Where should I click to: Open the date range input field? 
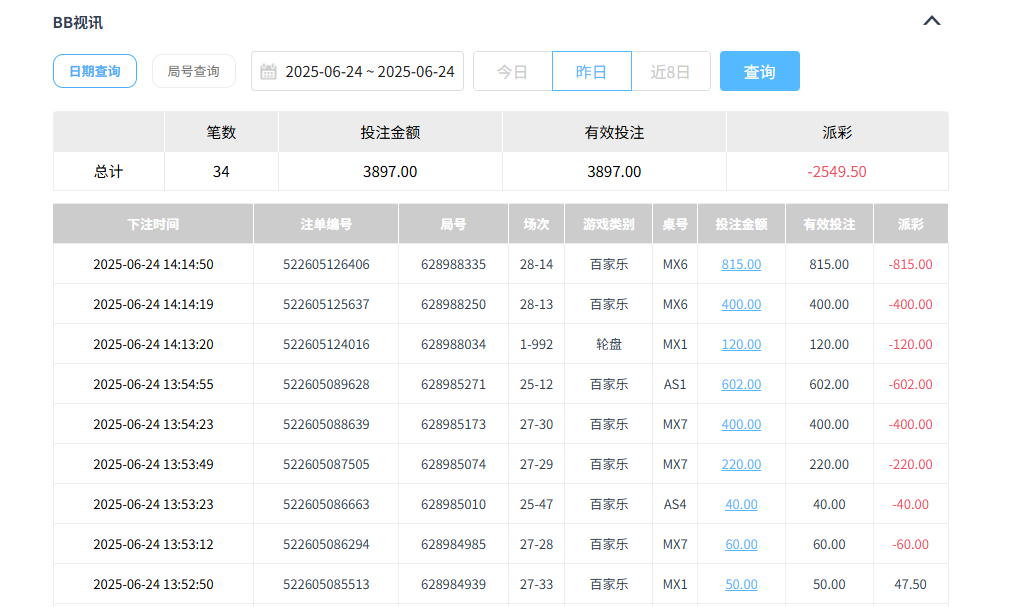(370, 71)
